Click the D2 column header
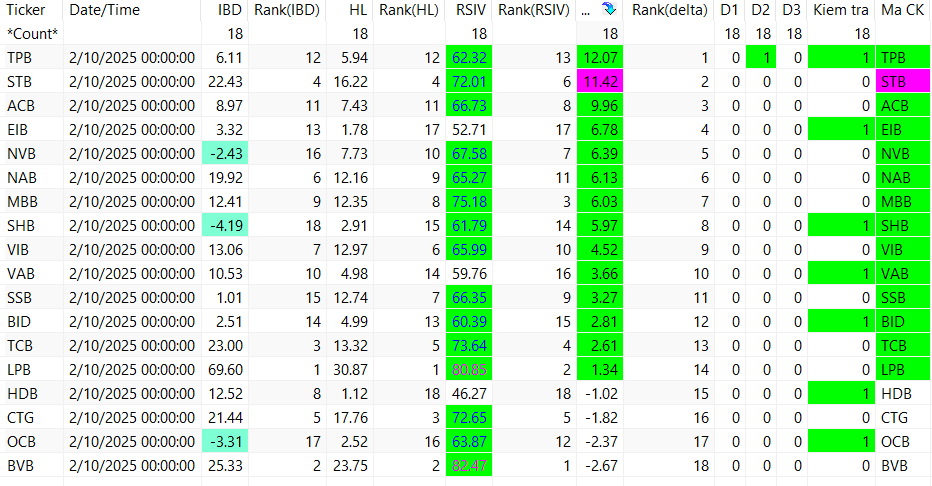The width and height of the screenshot is (932, 486). (760, 10)
